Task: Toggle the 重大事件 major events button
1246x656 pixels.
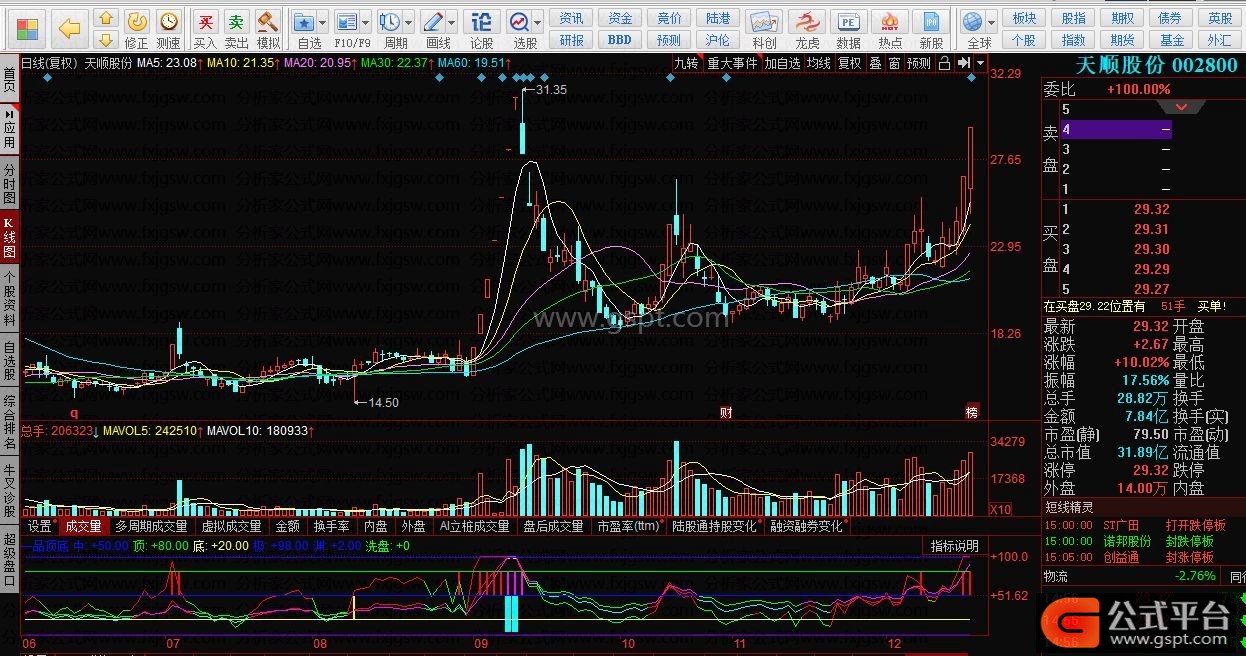Action: point(732,62)
